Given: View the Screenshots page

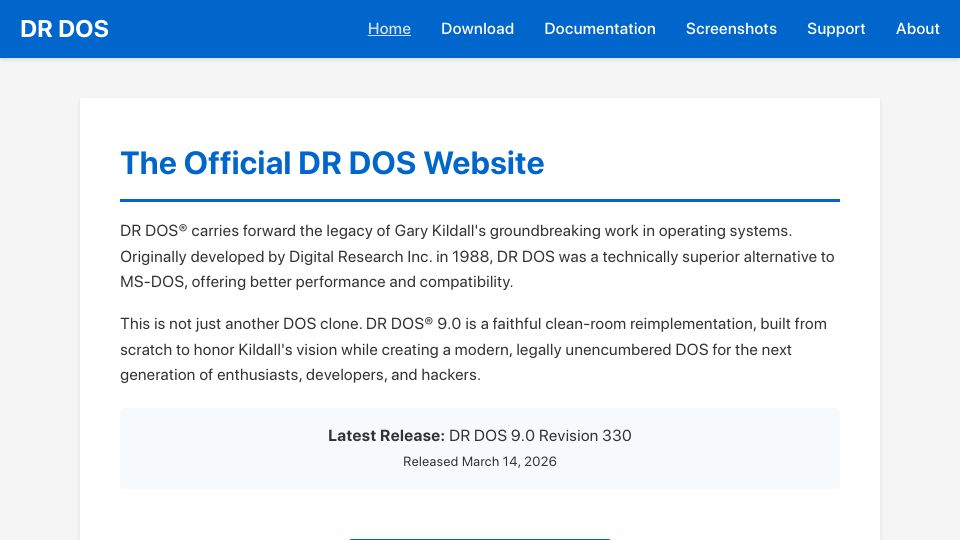Looking at the screenshot, I should coord(731,29).
